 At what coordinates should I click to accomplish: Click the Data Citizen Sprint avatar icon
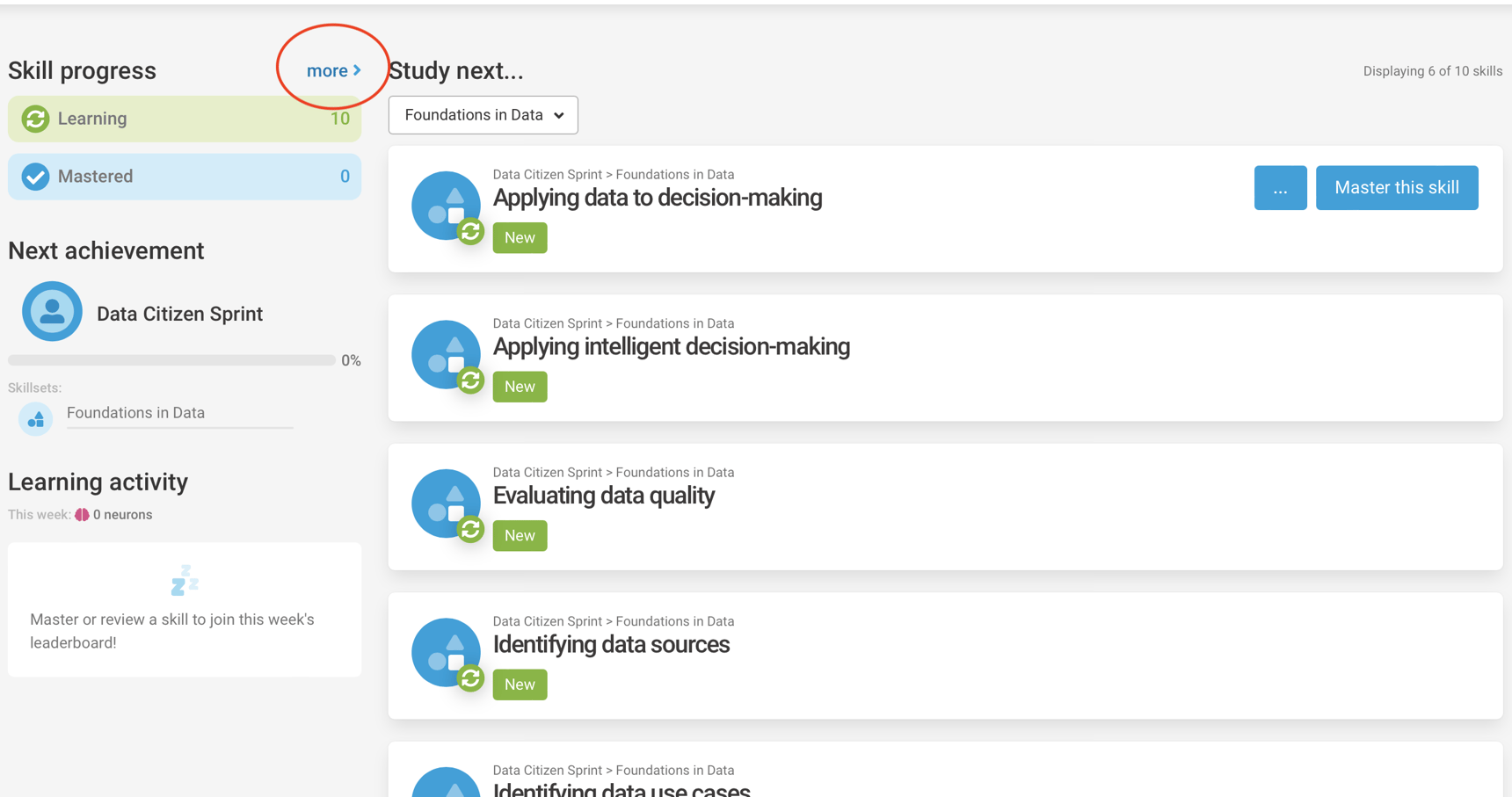pyautogui.click(x=52, y=311)
